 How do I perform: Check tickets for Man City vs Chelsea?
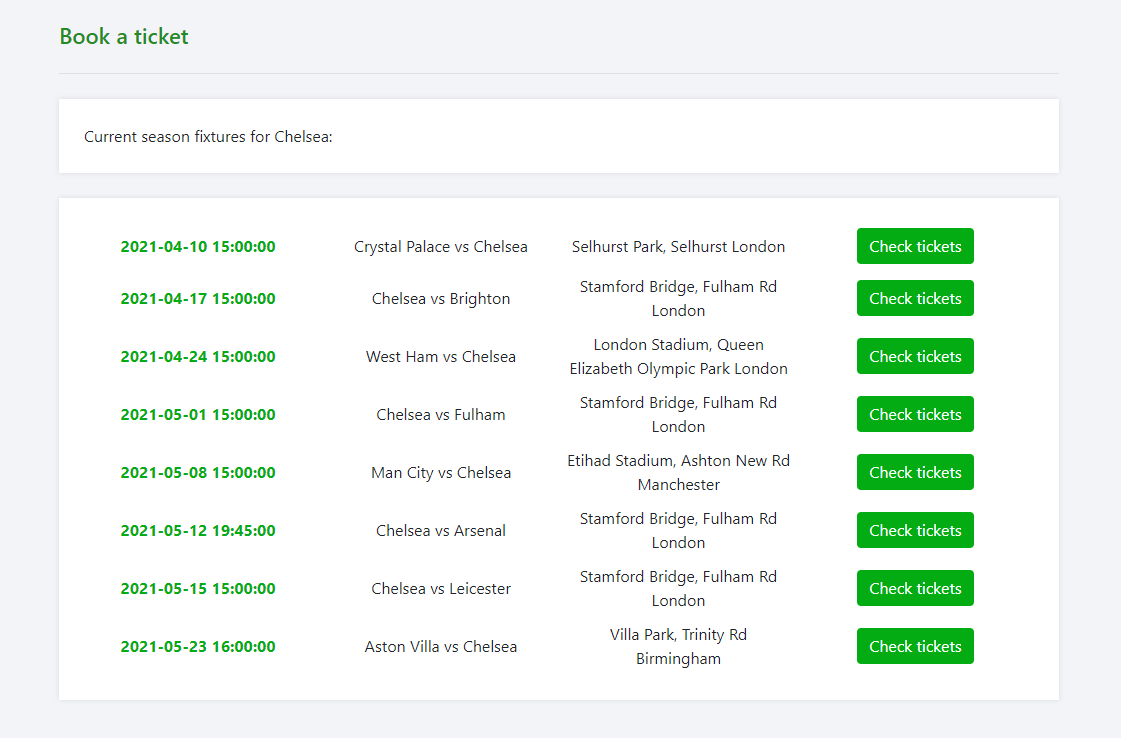pos(914,472)
